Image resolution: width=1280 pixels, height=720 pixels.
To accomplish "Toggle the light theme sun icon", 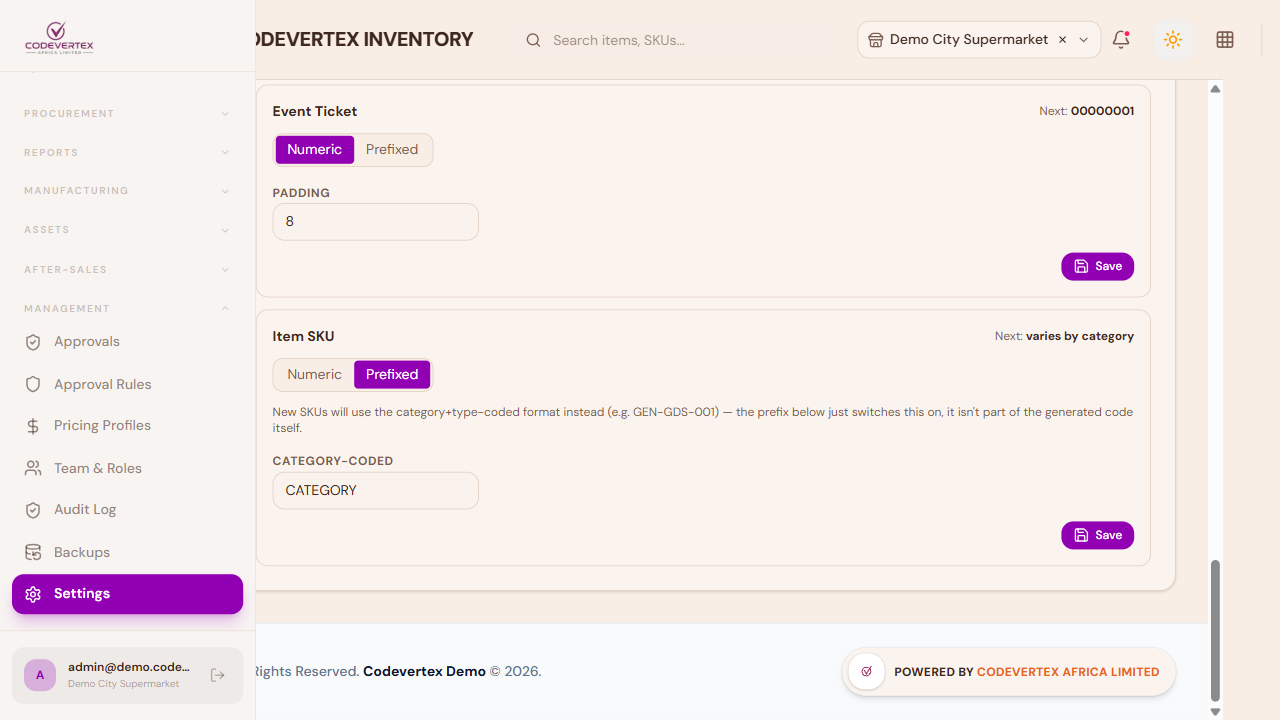I will (x=1173, y=40).
